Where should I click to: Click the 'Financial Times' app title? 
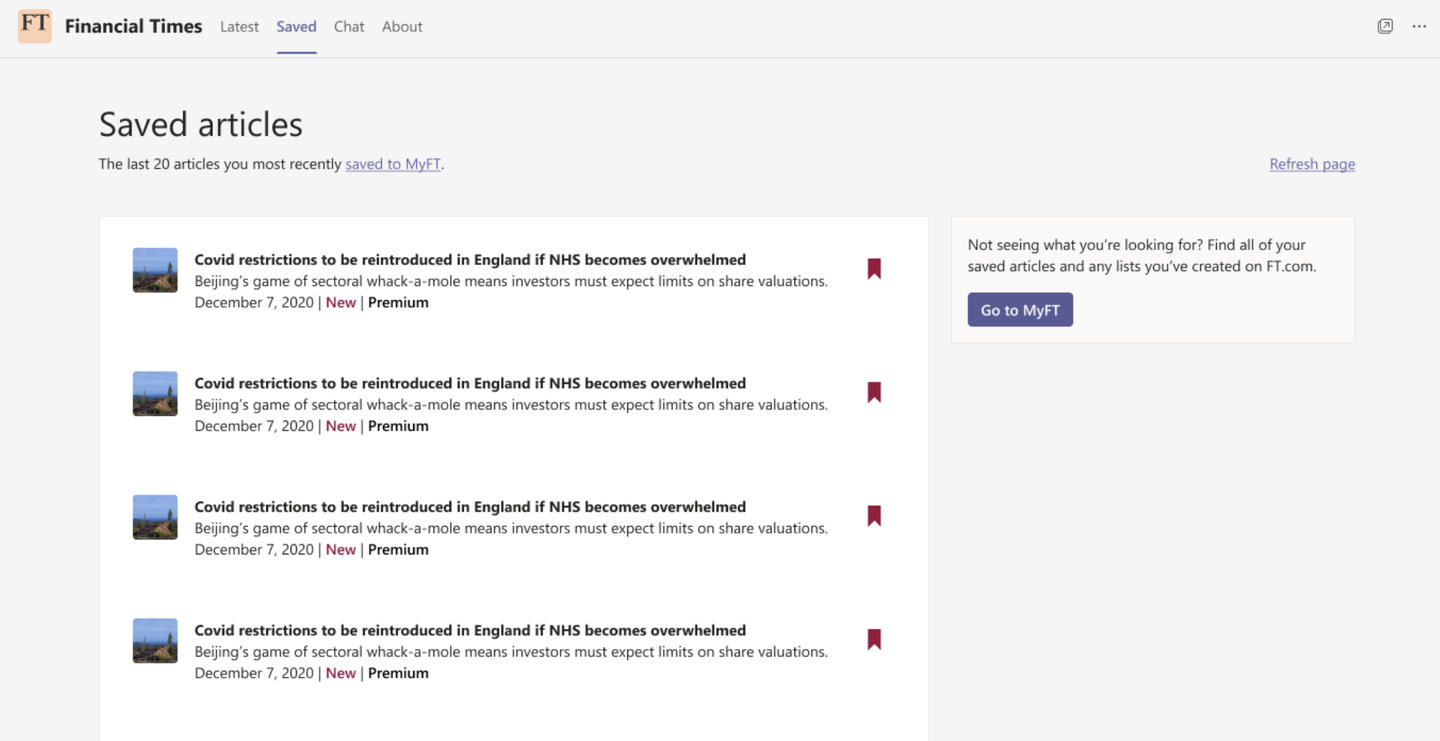(x=133, y=27)
